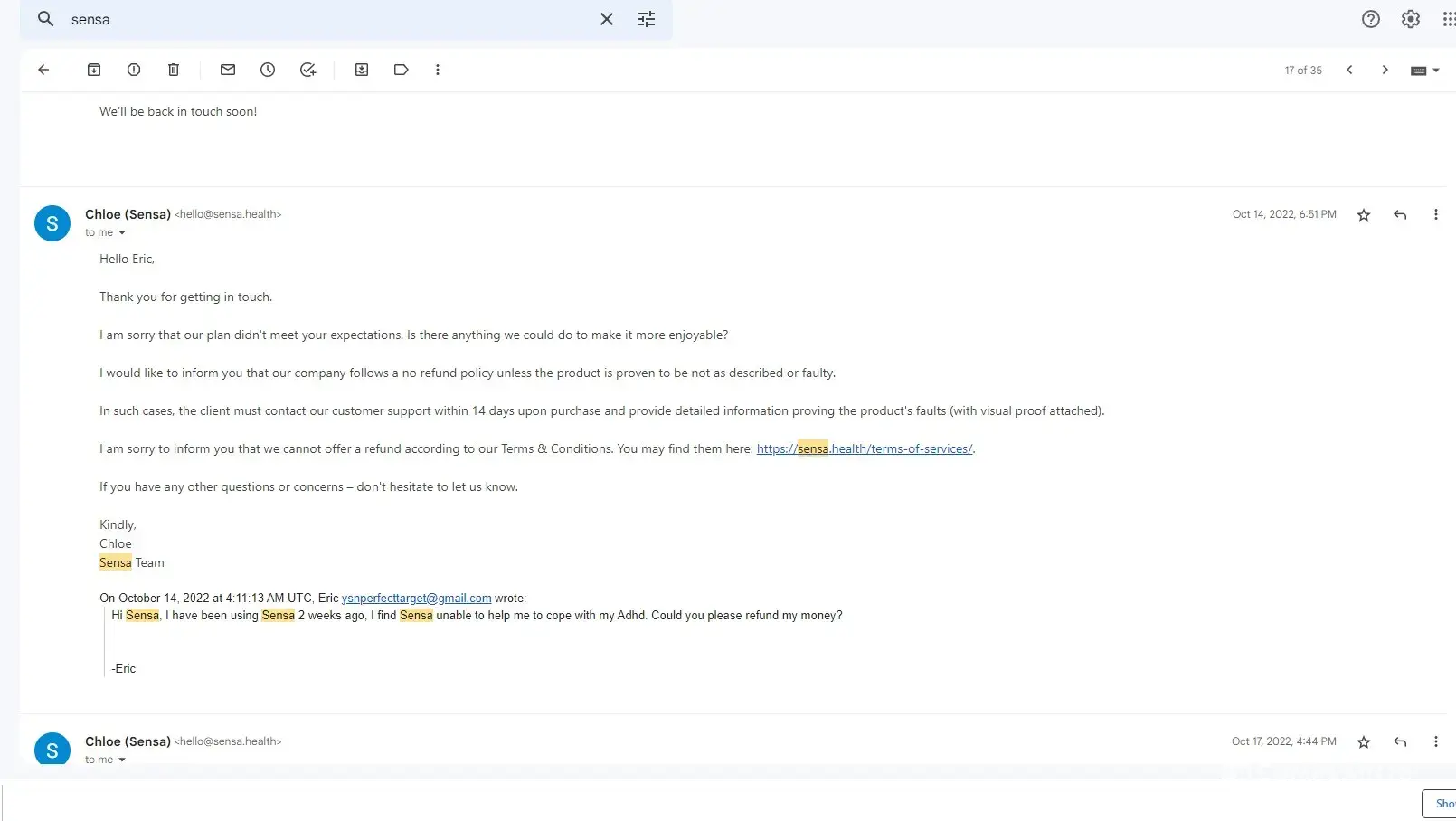This screenshot has height=821, width=1456.
Task: Open the sensa.health terms-of-services link
Action: tap(864, 449)
